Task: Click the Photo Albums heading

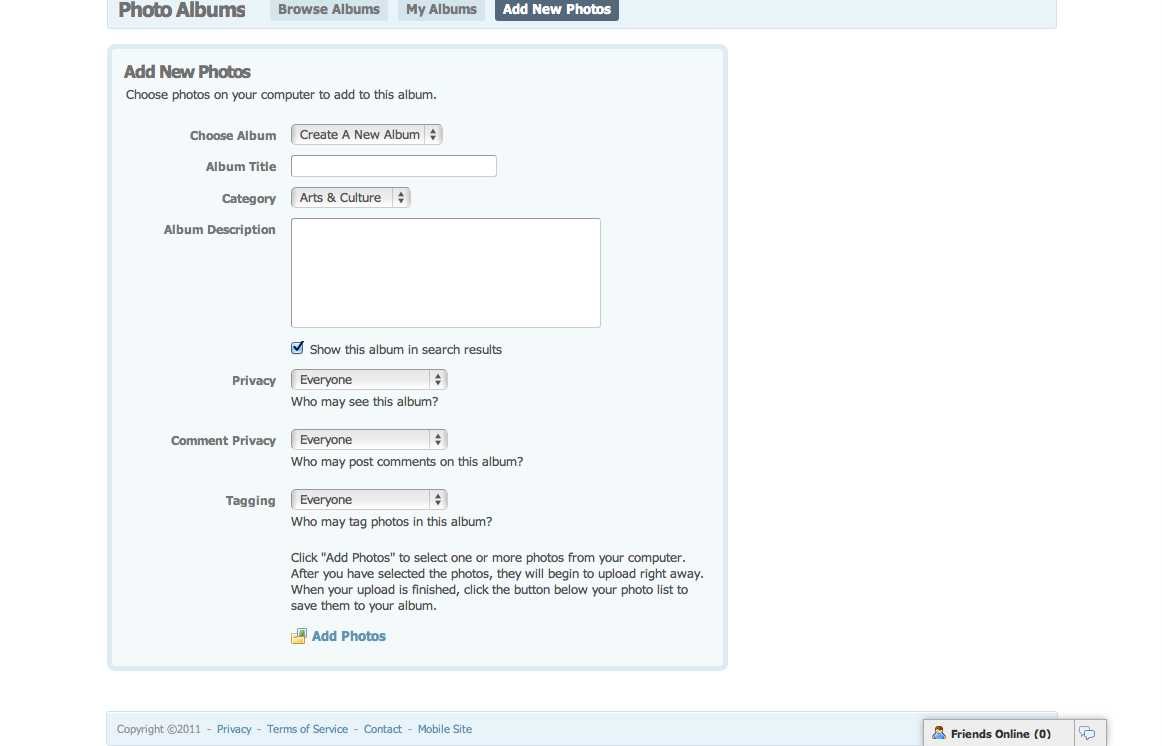Action: click(182, 10)
